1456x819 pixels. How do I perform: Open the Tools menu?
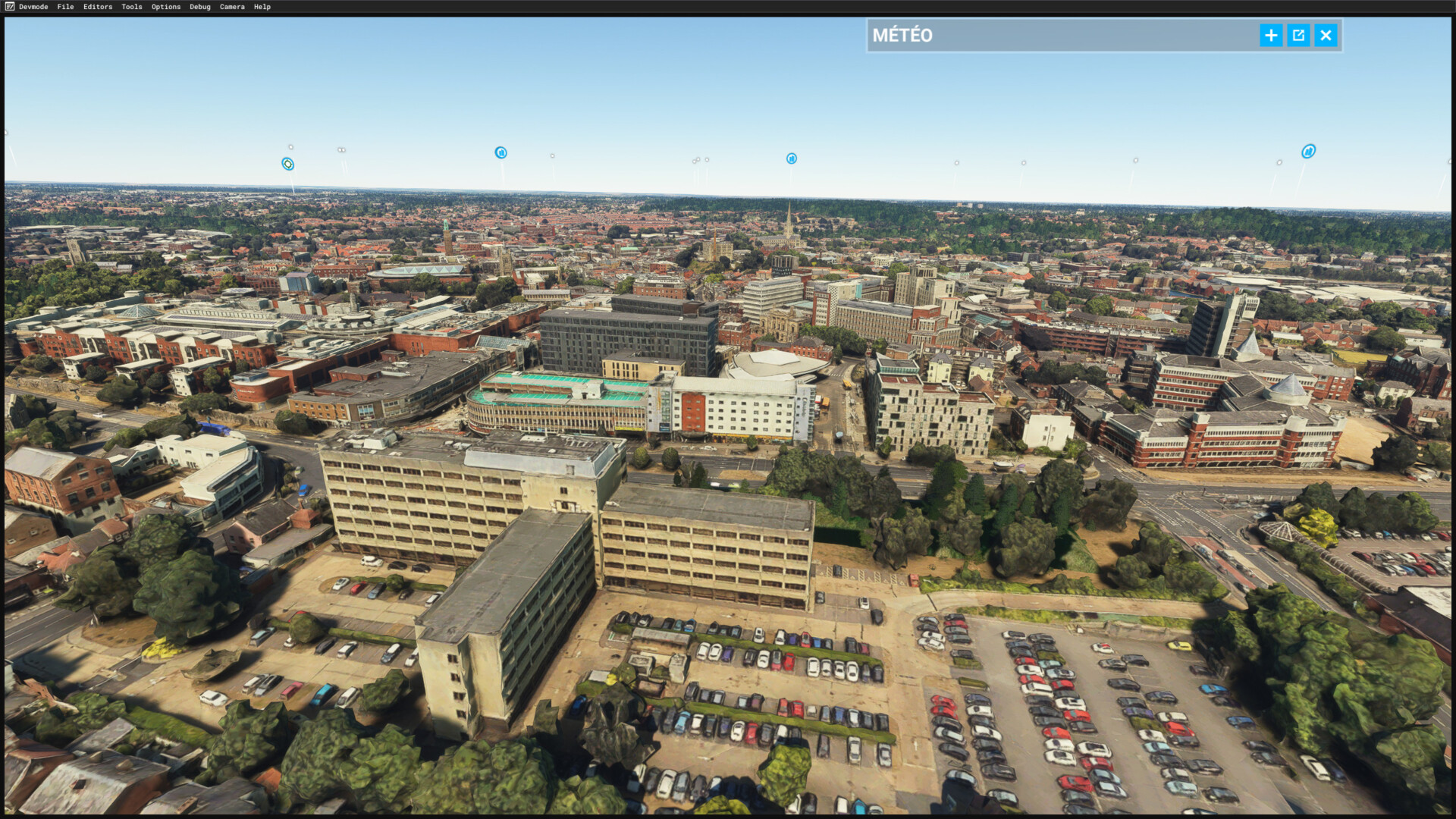[x=131, y=7]
